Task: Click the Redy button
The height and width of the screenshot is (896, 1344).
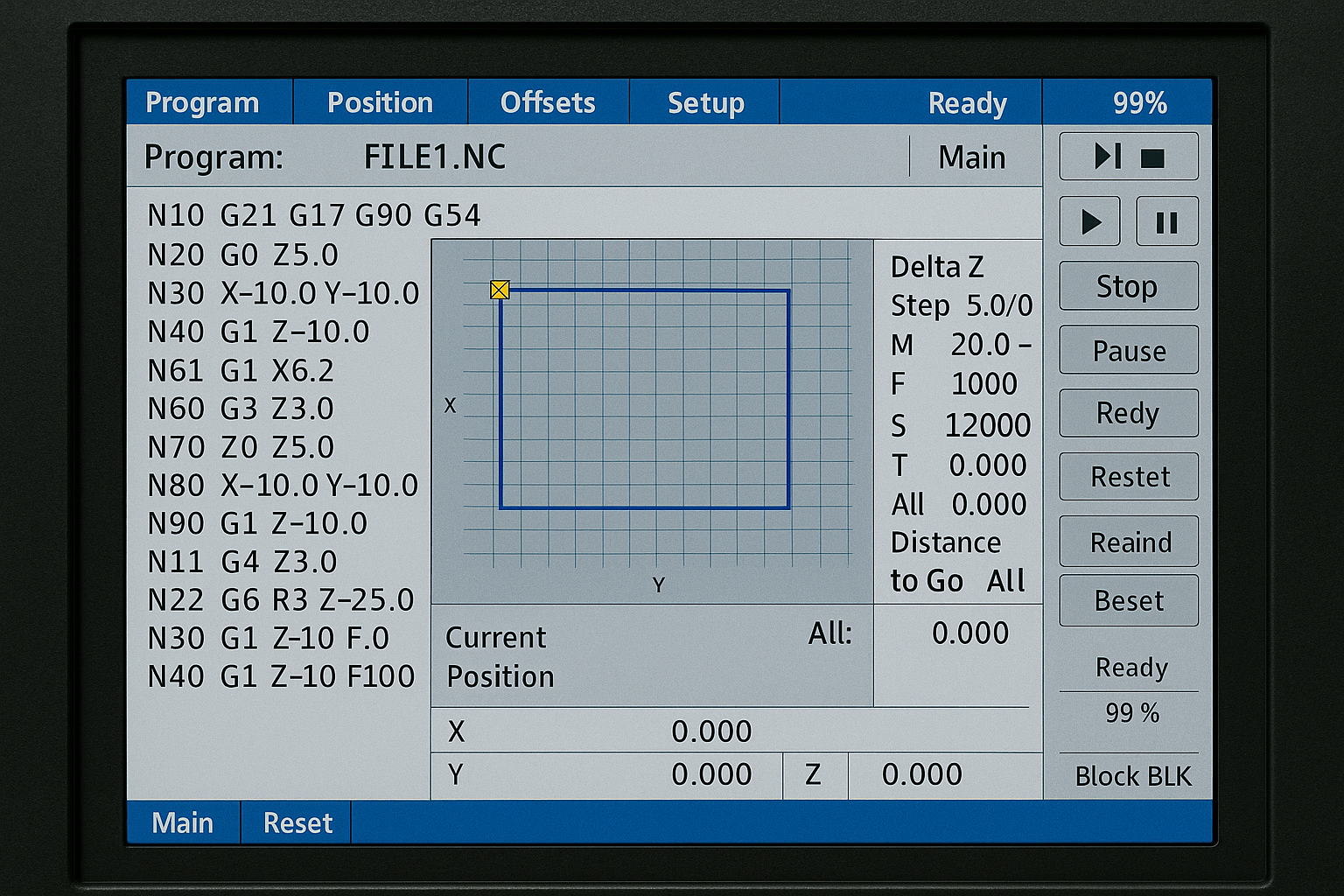Action: click(x=1128, y=413)
